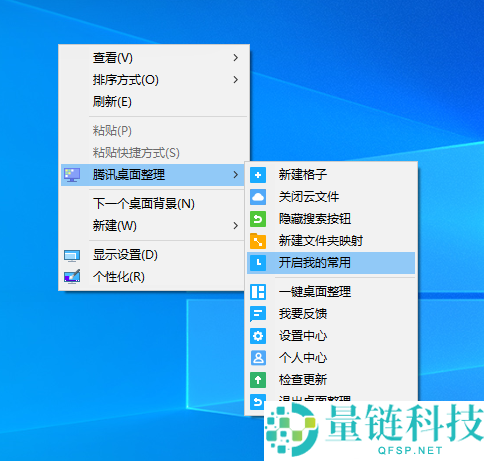Viewport: 484px width, 461px height.
Task: Click the cloud icon beside 关闭云文件
Action: click(258, 197)
